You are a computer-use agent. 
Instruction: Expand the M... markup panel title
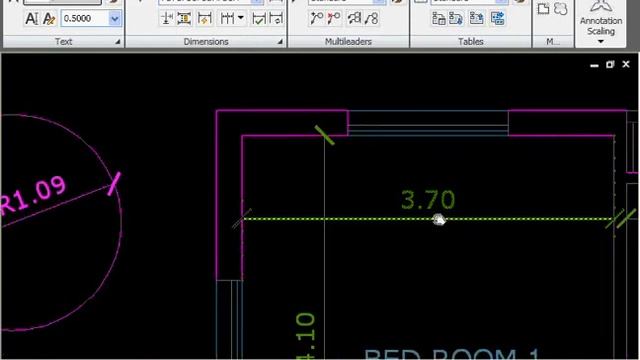(x=553, y=42)
